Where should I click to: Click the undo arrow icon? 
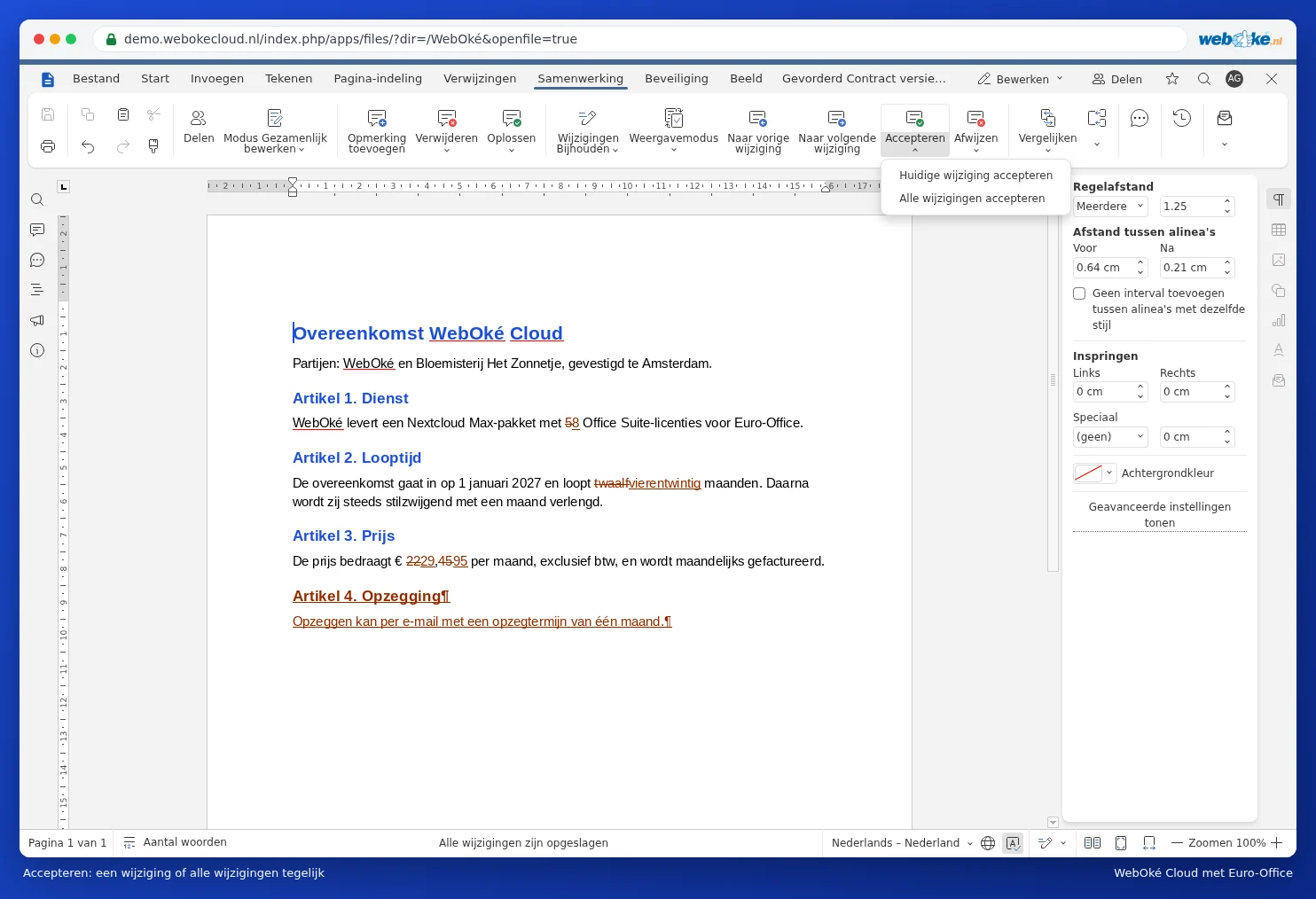click(x=88, y=146)
